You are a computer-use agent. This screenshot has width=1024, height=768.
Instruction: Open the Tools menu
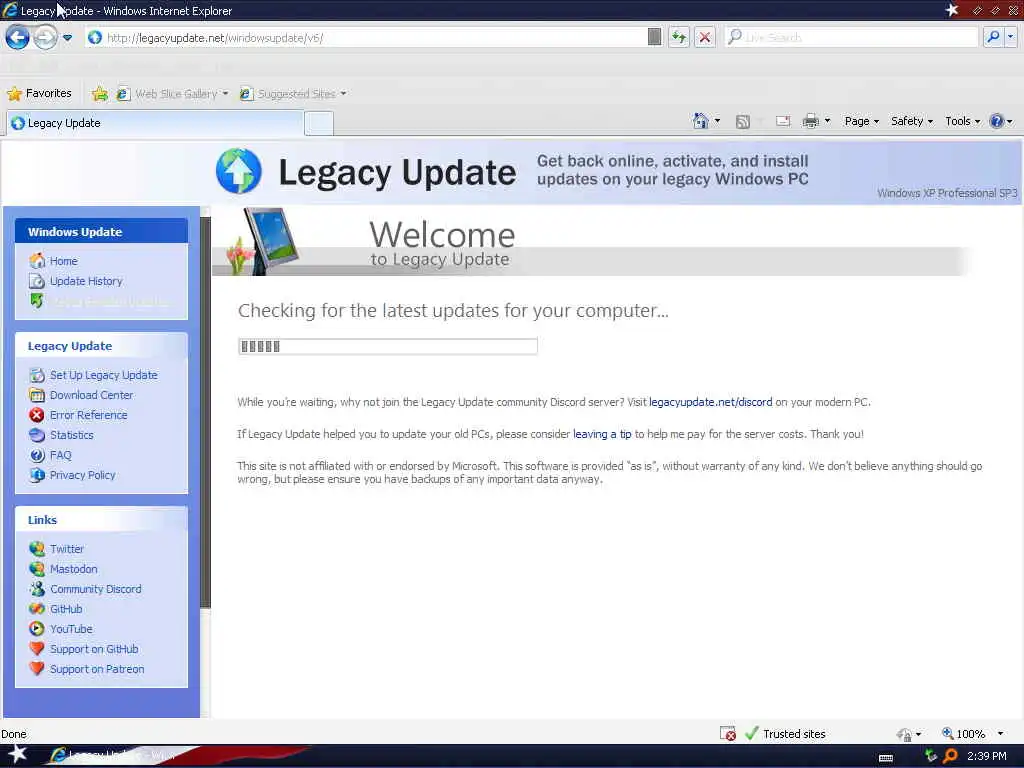click(x=963, y=121)
